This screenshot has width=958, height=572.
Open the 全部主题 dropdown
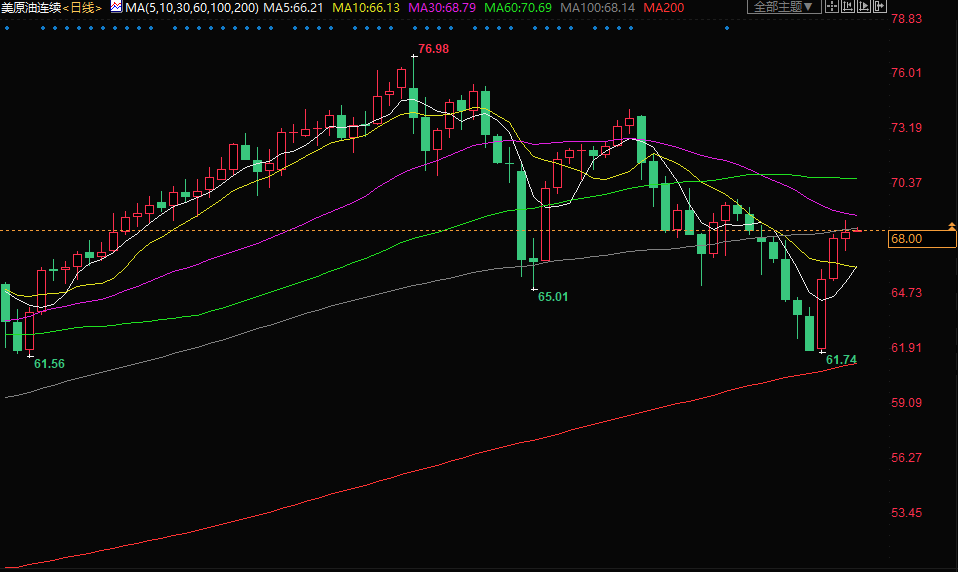785,7
